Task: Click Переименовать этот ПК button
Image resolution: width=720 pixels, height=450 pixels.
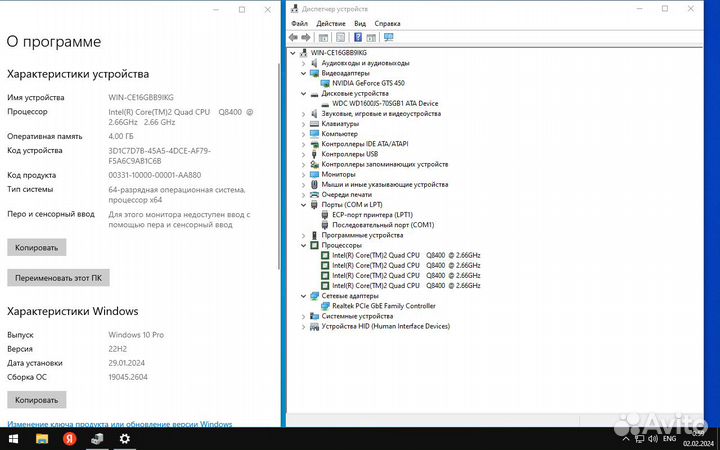Action: (58, 278)
